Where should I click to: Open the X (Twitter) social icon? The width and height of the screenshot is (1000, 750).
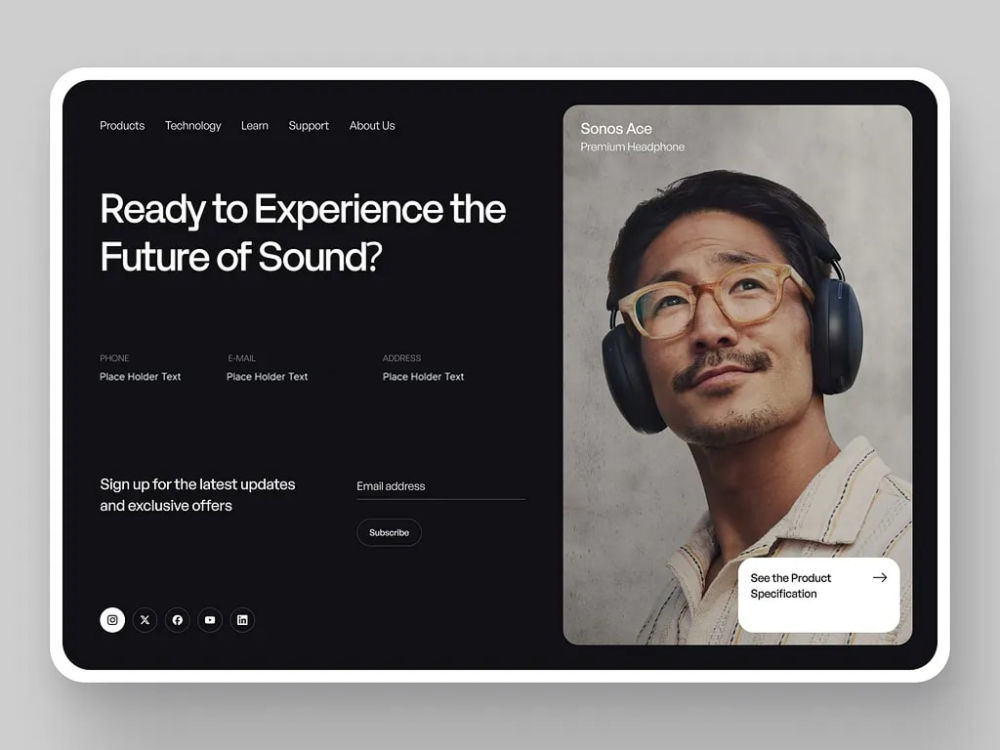point(145,620)
